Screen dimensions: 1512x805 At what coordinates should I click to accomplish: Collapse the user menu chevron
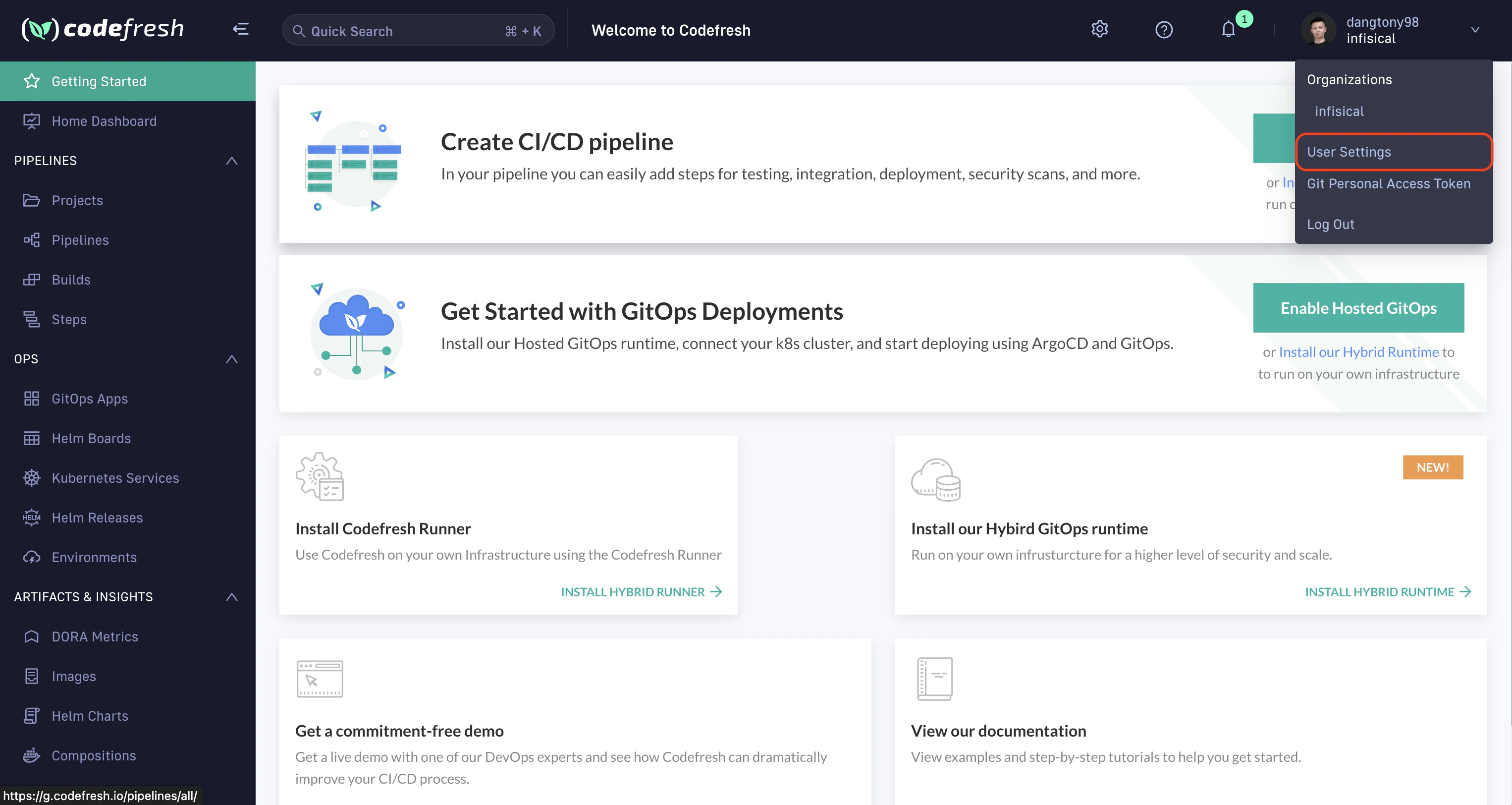pos(1475,29)
